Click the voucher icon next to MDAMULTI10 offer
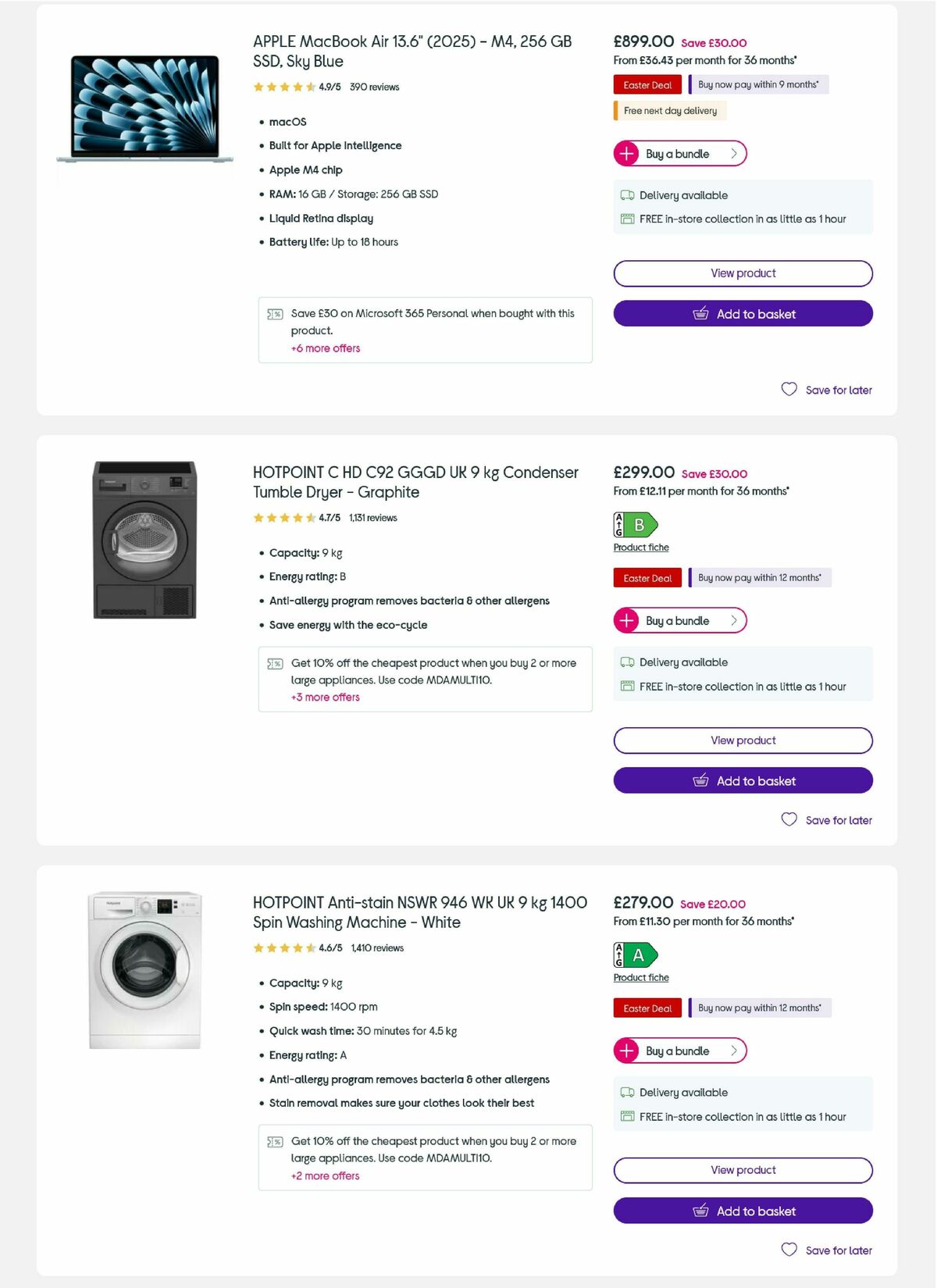The width and height of the screenshot is (937, 1288). click(x=275, y=663)
